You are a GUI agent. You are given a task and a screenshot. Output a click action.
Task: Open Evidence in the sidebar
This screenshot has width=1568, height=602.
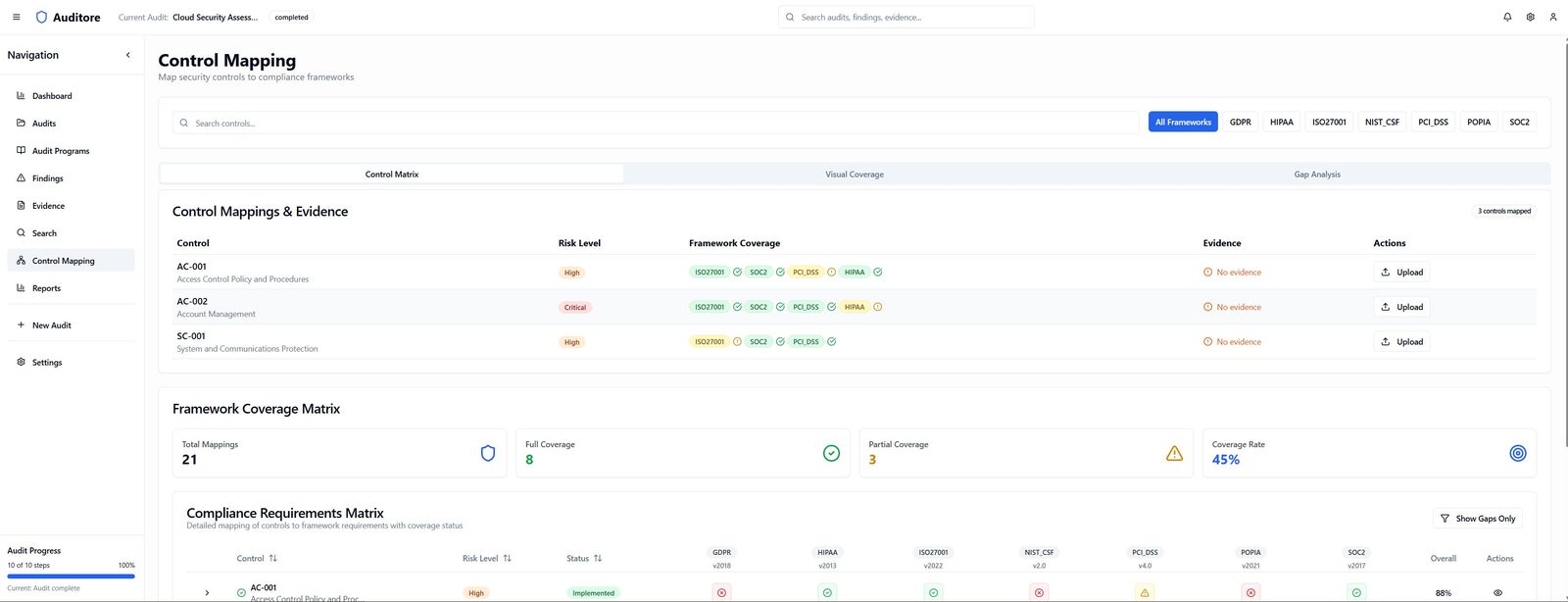point(71,206)
